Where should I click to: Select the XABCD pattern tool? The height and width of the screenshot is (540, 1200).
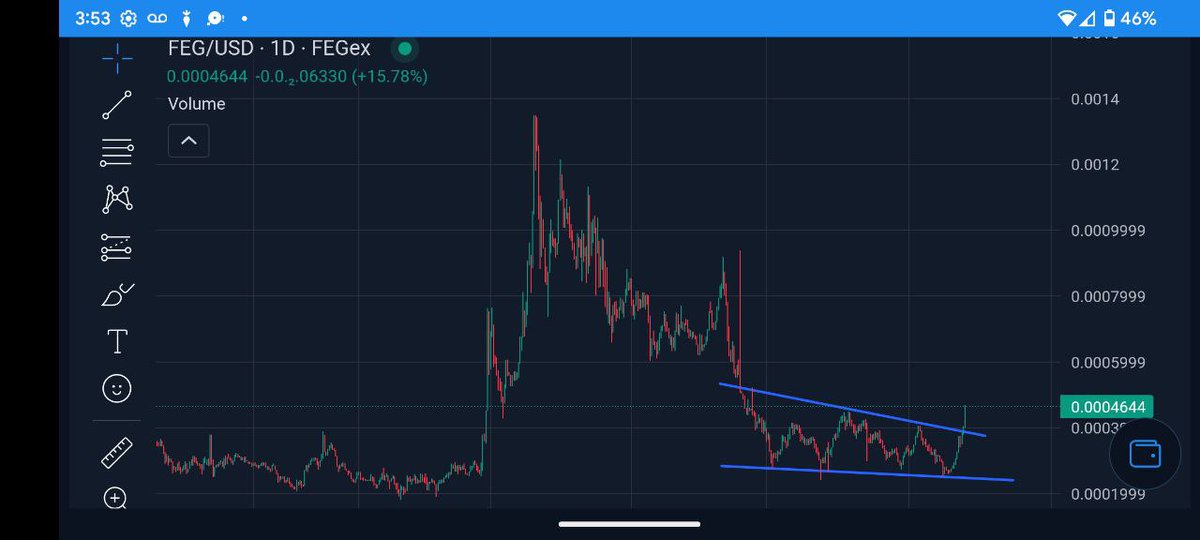coord(117,199)
